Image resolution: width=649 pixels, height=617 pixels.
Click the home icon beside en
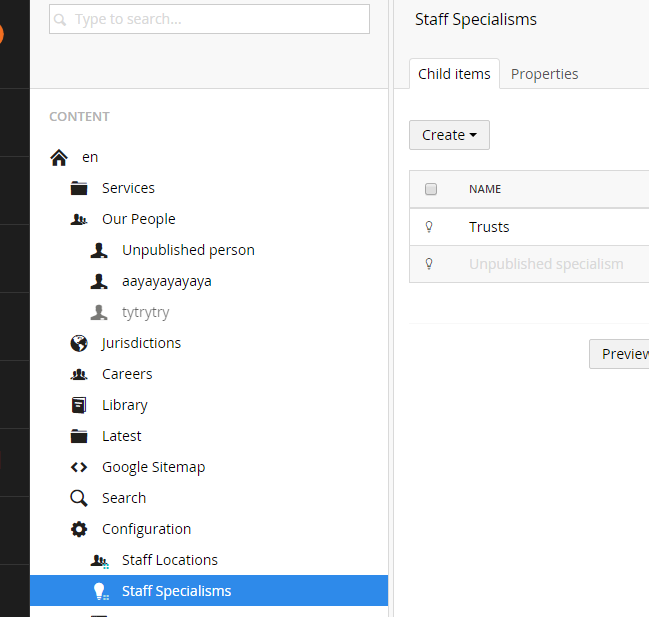pos(59,157)
